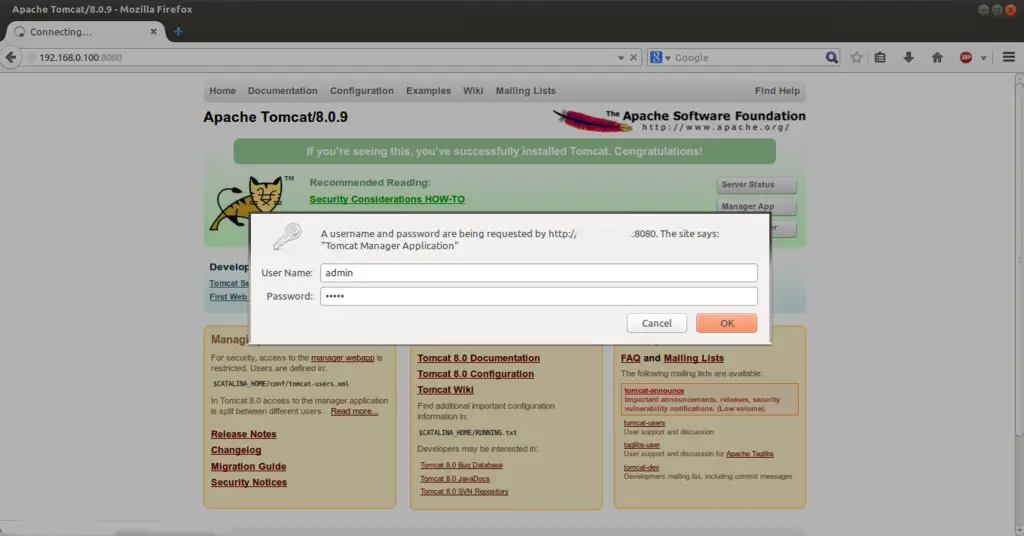Open the Documentation nav item

(x=282, y=91)
